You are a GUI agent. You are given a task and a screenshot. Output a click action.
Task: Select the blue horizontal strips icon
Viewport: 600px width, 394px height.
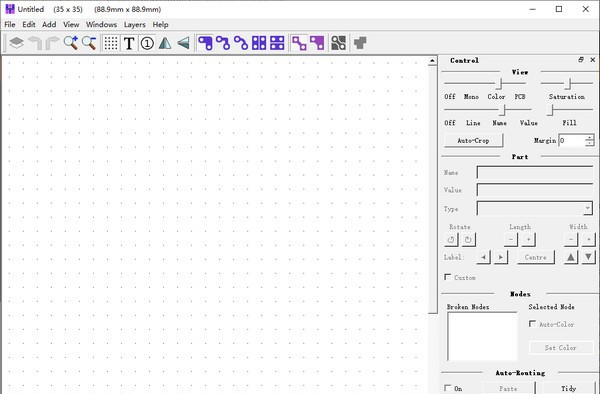(x=277, y=43)
